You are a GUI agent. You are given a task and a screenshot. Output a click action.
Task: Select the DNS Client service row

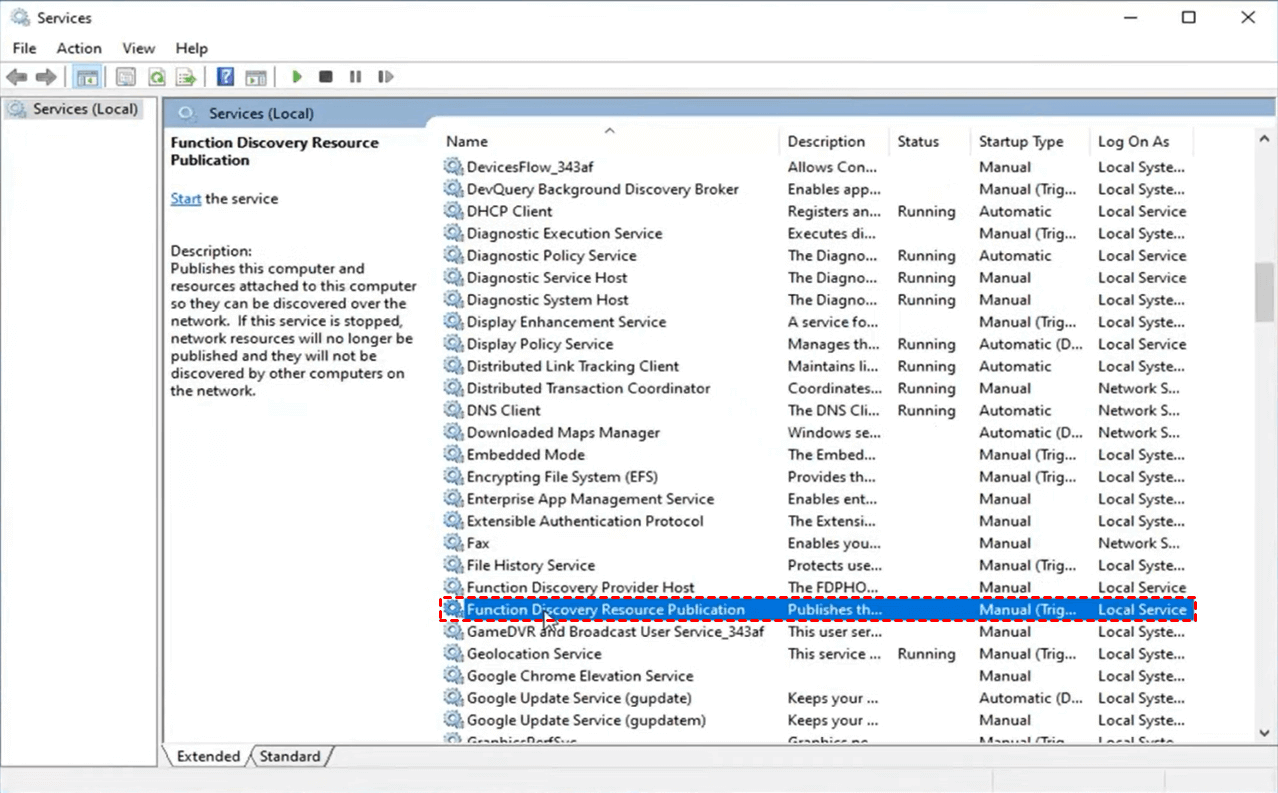[503, 411]
